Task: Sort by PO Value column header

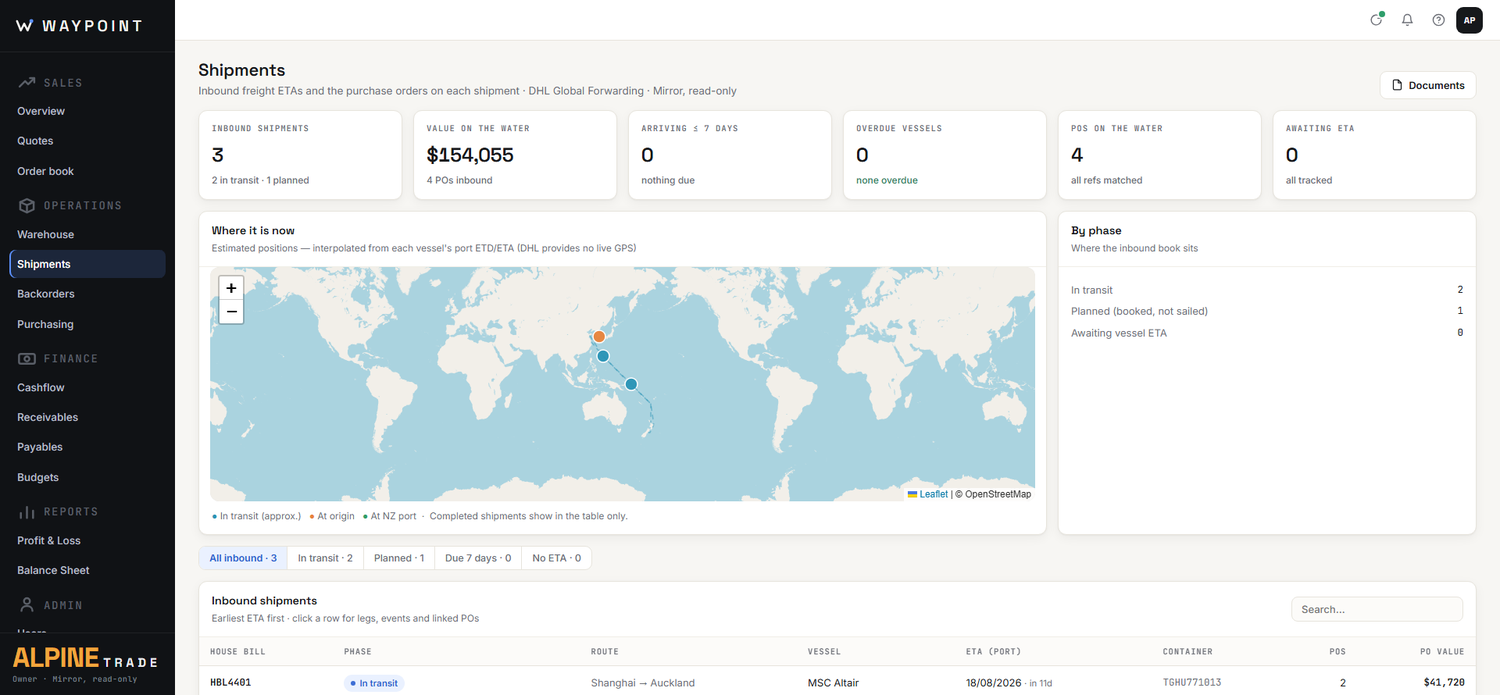Action: pos(1442,651)
